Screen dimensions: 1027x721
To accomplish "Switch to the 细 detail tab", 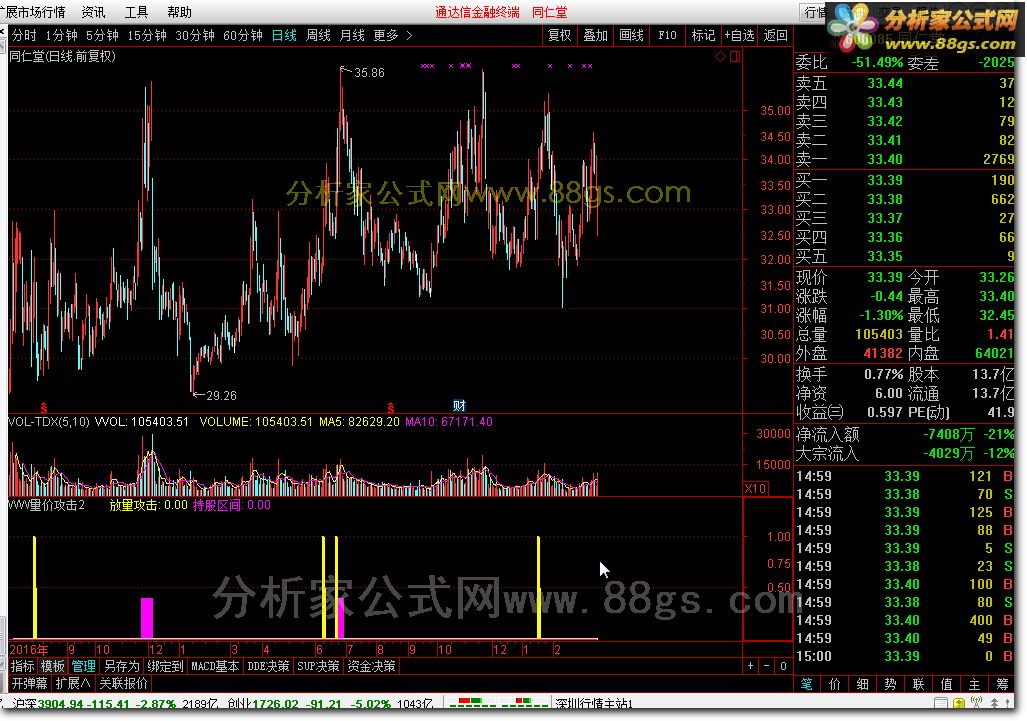I will (x=863, y=684).
